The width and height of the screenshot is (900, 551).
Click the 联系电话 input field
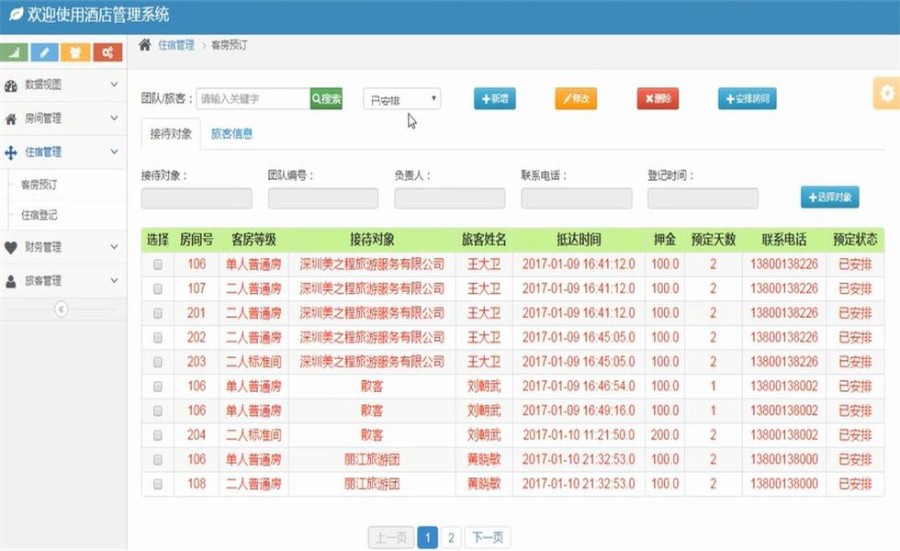tap(576, 198)
